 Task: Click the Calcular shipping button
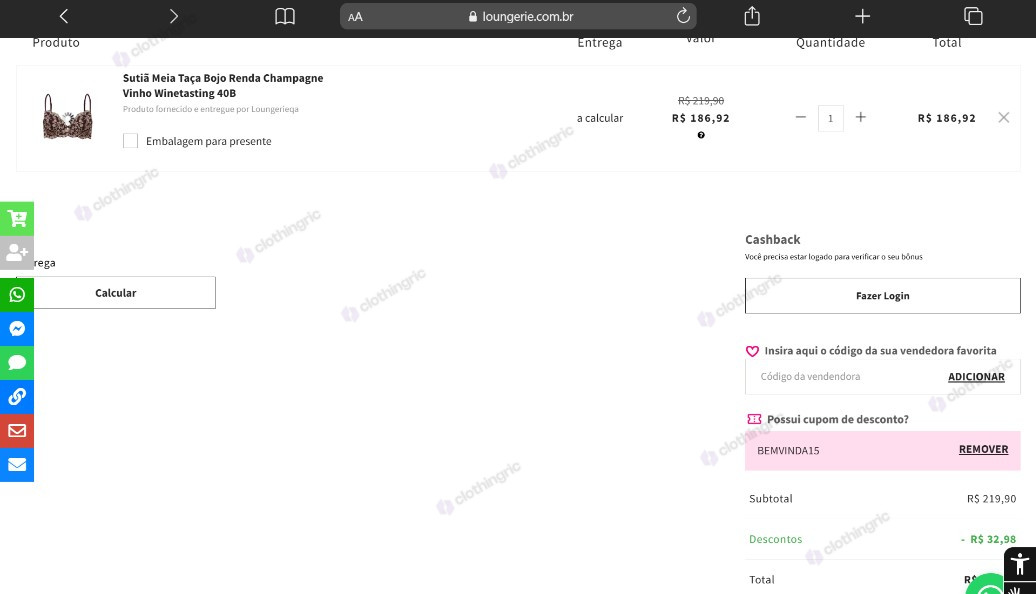[x=116, y=293]
